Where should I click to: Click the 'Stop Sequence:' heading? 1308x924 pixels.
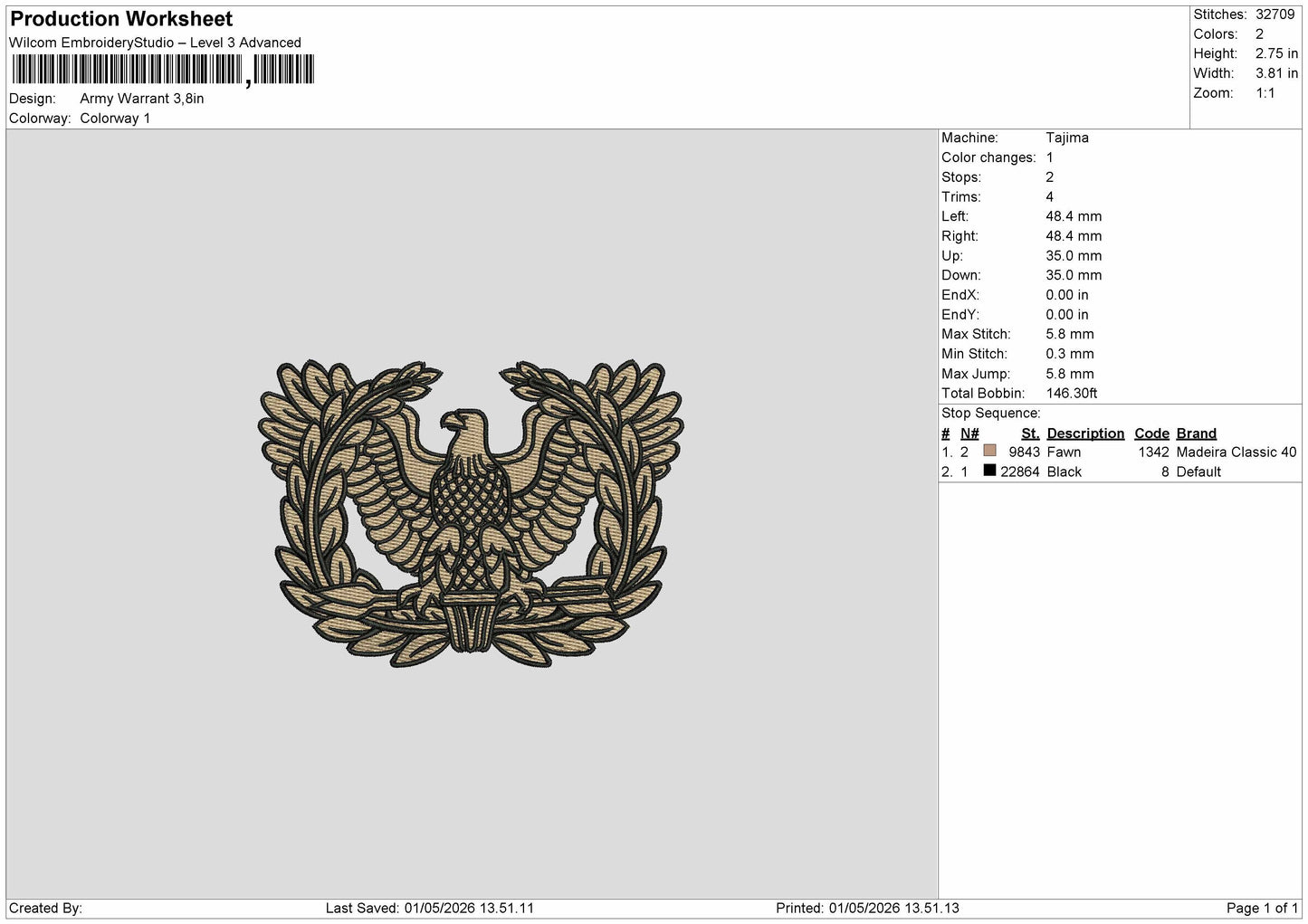pos(991,414)
